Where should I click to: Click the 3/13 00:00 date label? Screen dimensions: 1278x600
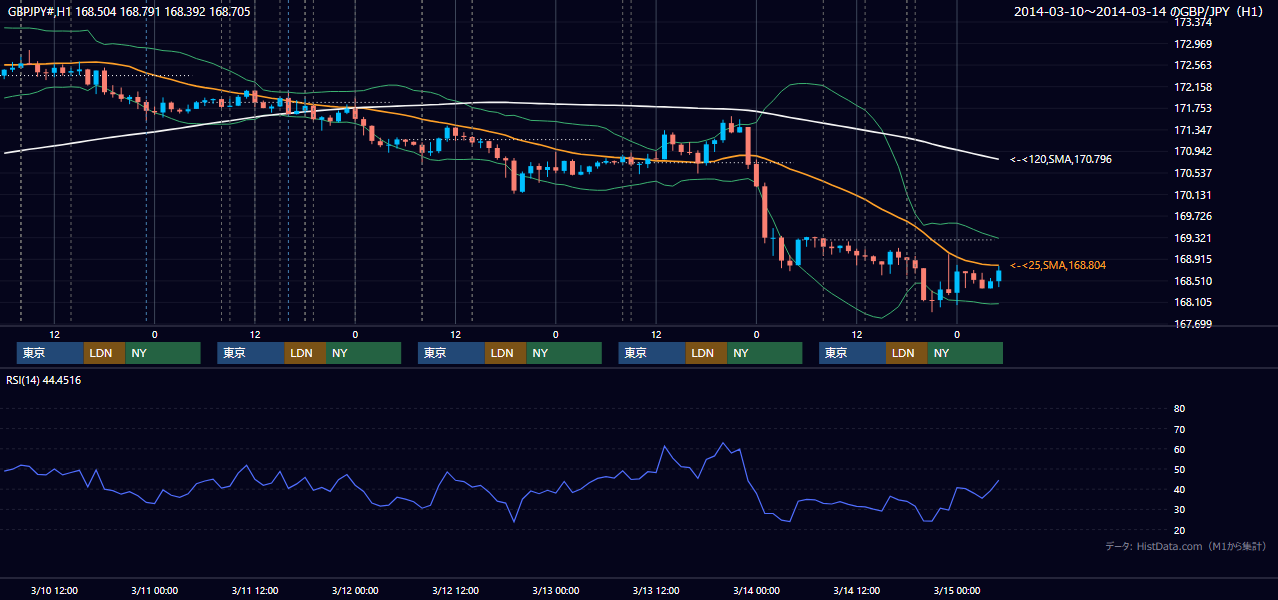556,590
